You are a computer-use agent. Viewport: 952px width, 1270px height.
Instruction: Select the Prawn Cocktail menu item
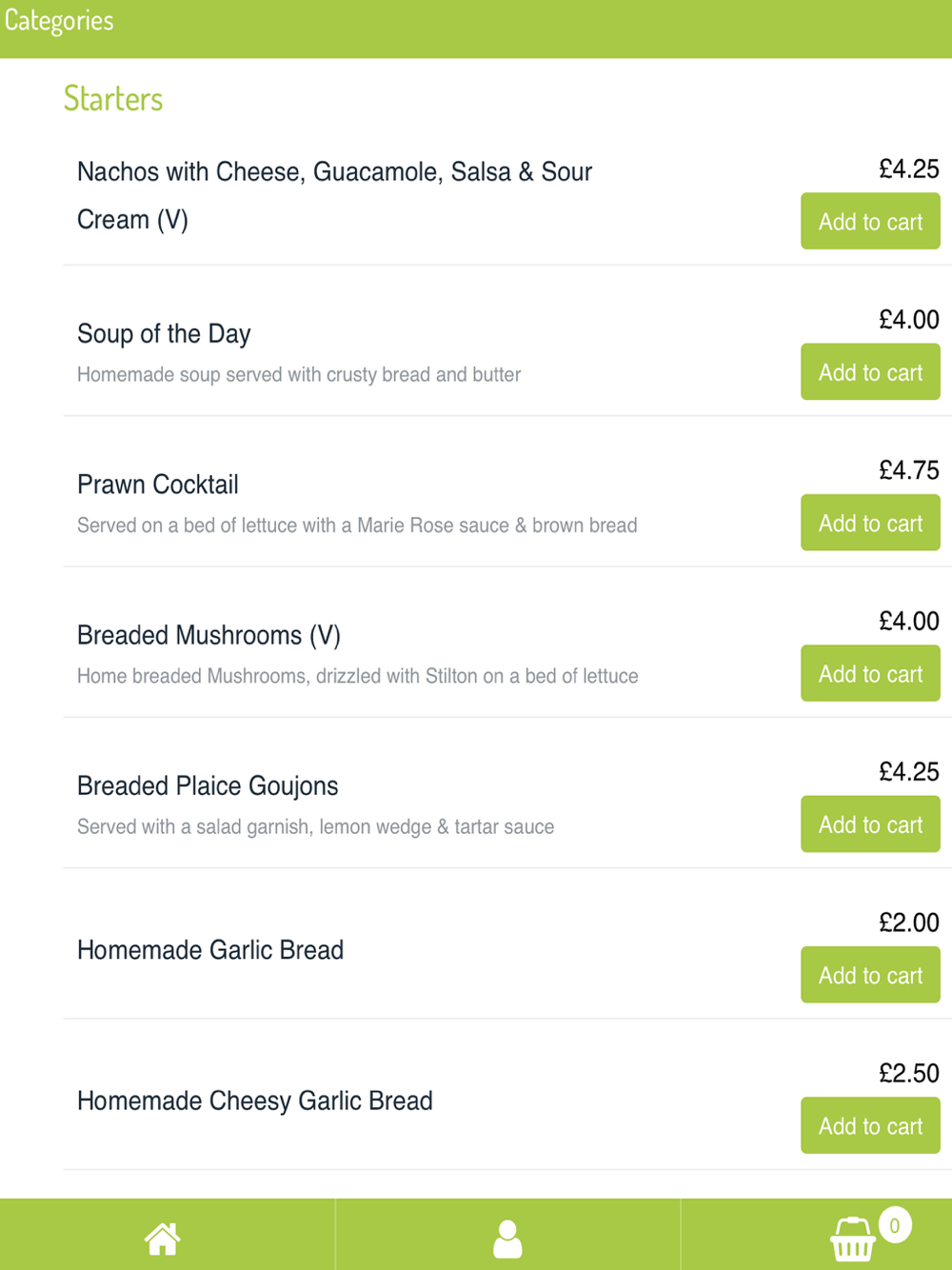click(158, 485)
